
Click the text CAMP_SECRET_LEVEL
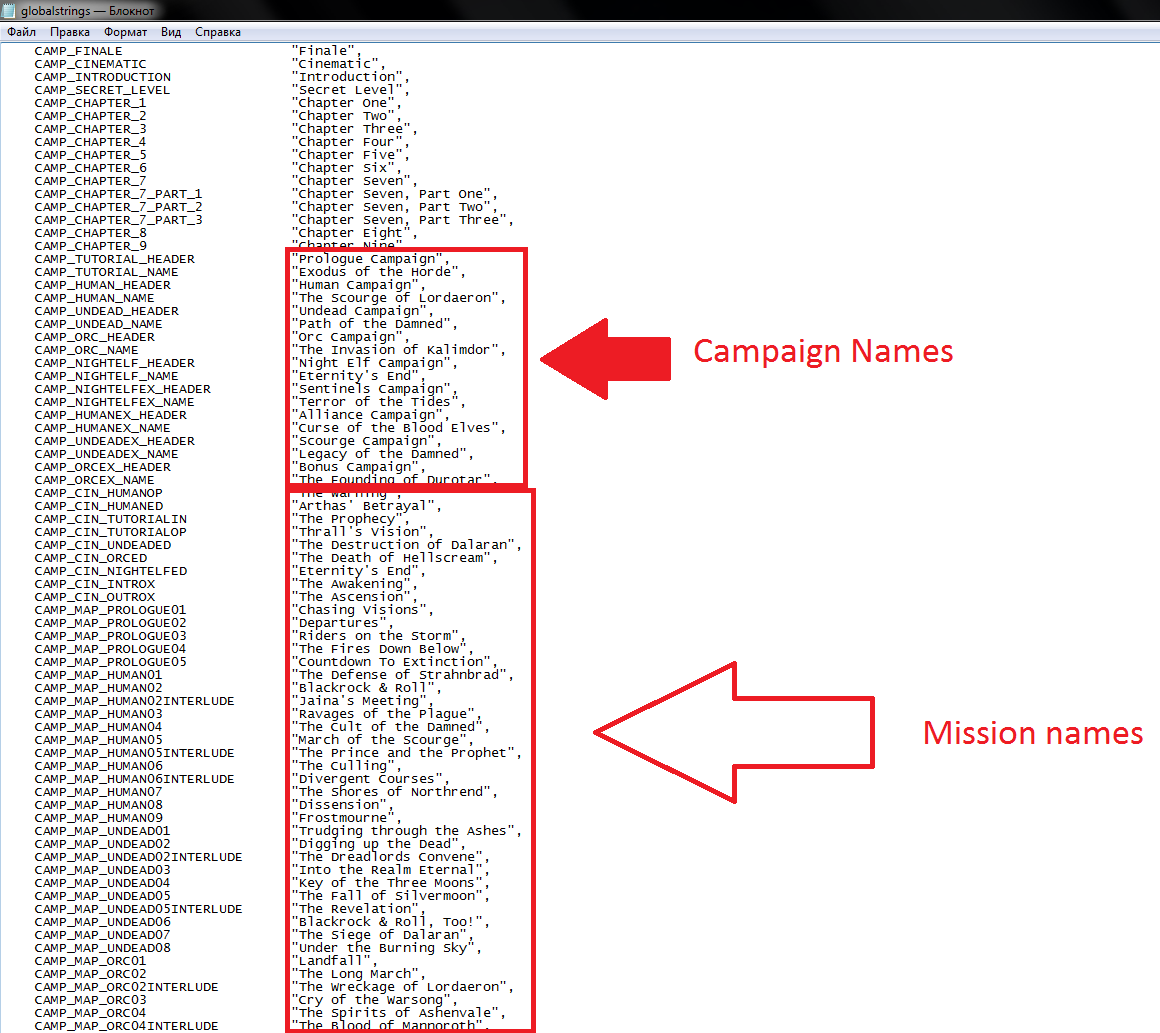[x=102, y=90]
